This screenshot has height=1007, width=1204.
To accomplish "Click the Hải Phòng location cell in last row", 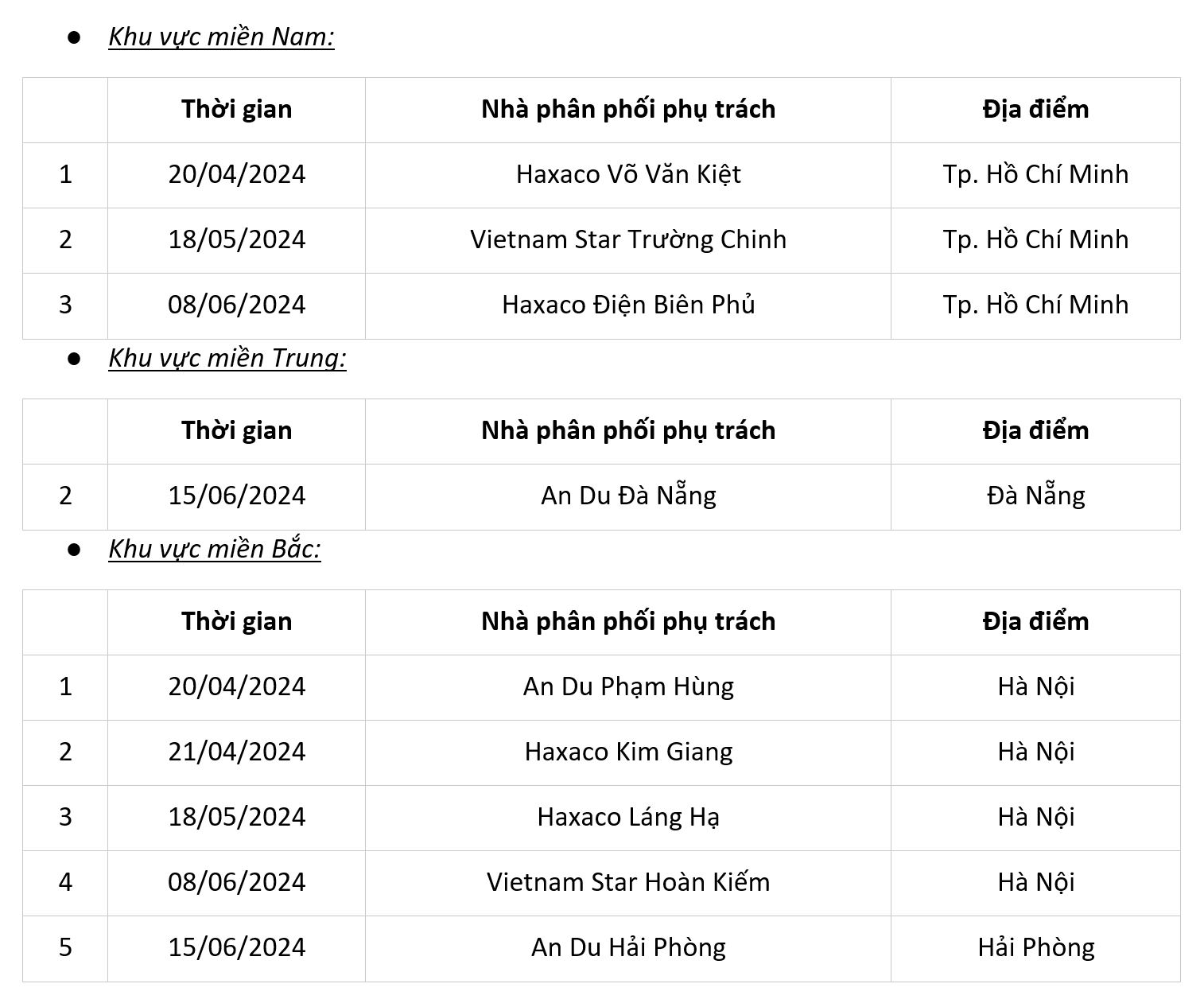I will point(1035,947).
